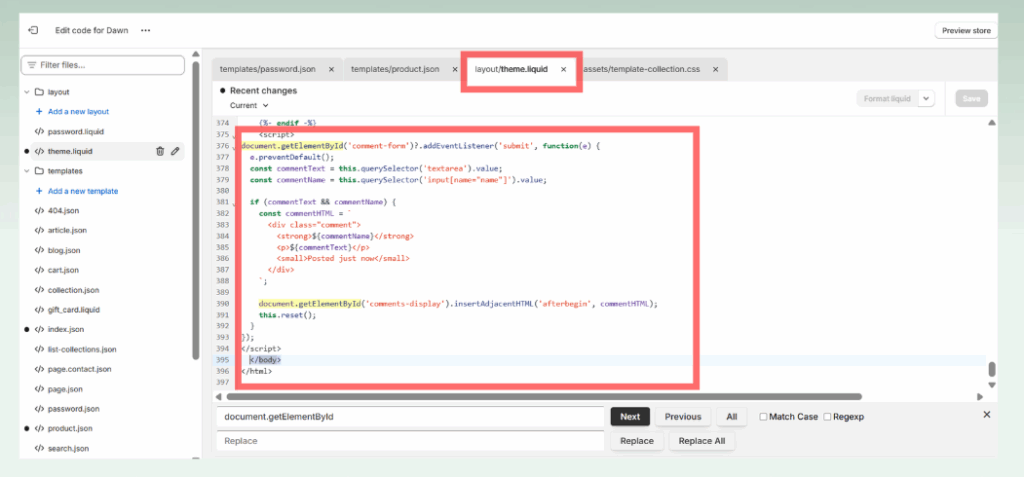Click Next in the find bar
Viewport: 1024px width, 477px height.
coord(630,417)
